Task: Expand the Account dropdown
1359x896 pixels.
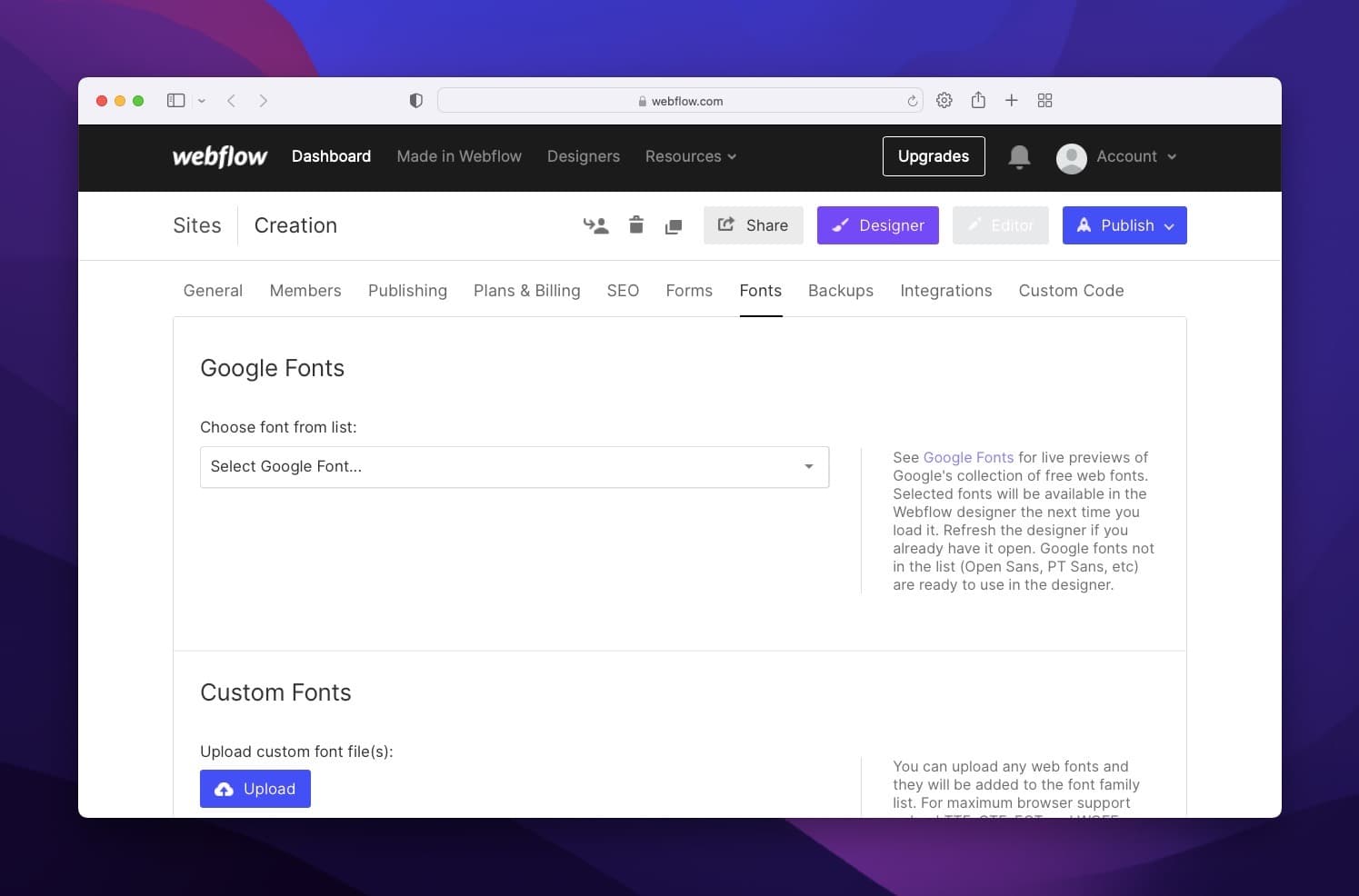Action: tap(1136, 156)
